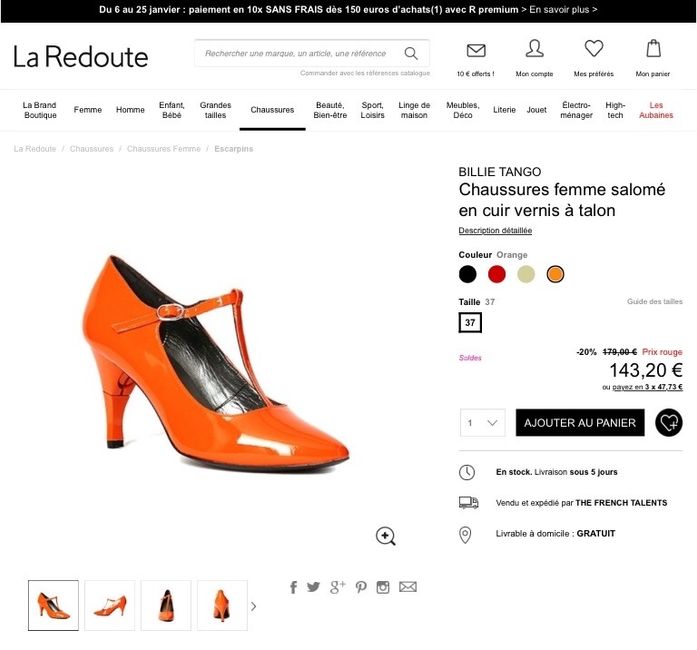Image resolution: width=697 pixels, height=650 pixels.
Task: Click the search magnifier icon
Action: [x=411, y=53]
